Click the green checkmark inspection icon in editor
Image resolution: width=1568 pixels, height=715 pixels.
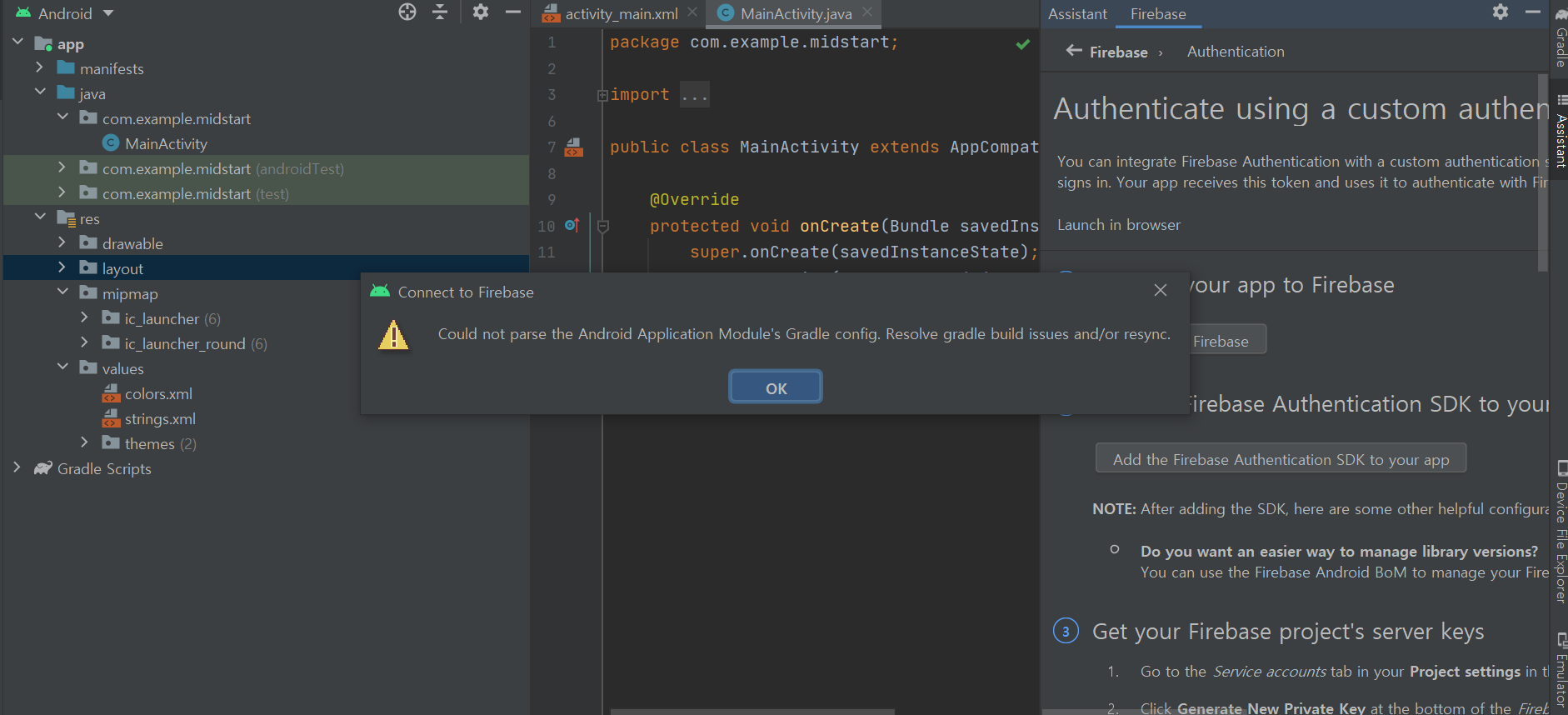coord(1023,43)
